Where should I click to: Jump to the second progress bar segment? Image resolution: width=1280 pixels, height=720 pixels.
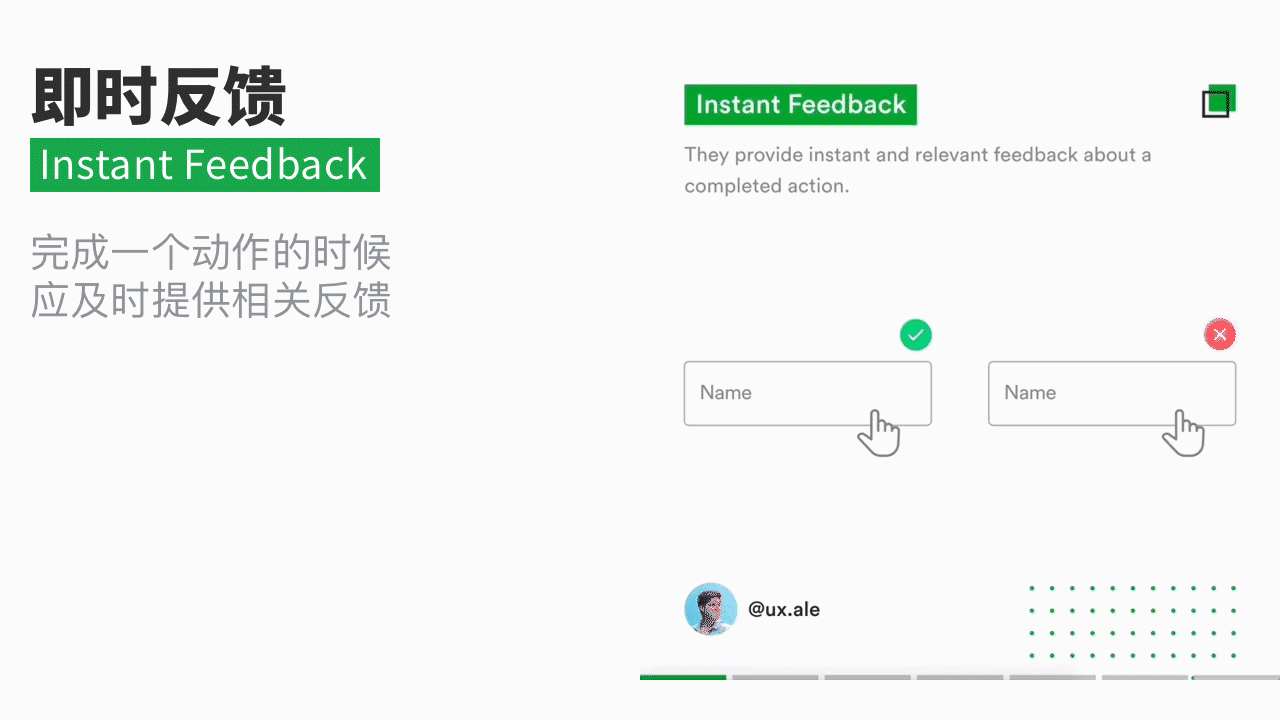[x=775, y=677]
